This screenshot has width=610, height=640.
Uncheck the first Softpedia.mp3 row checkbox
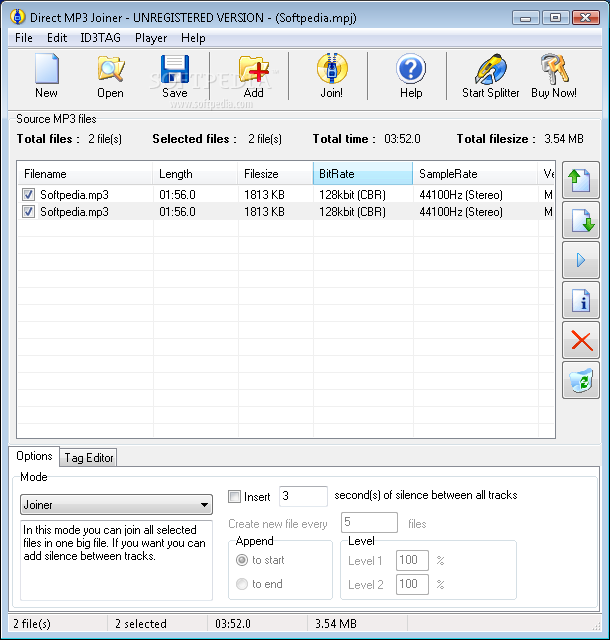pyautogui.click(x=28, y=195)
